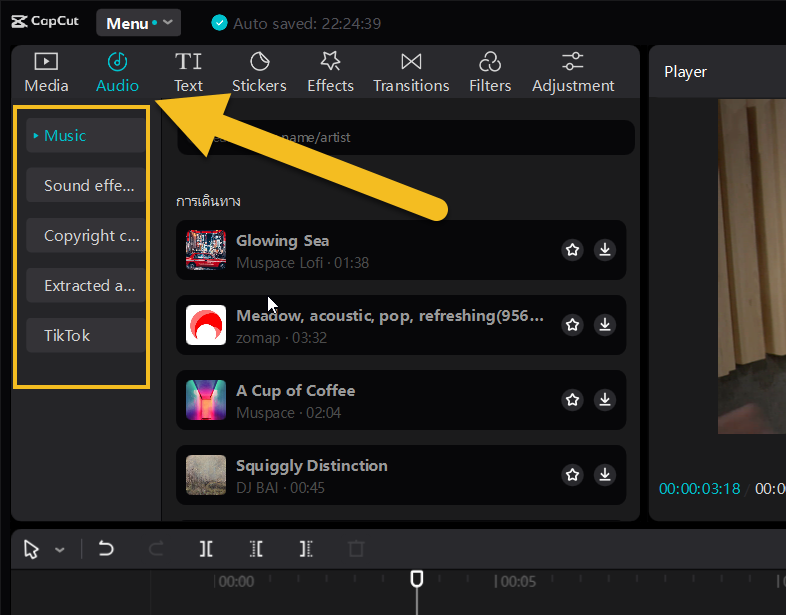Download the Glowing Sea track

(x=605, y=250)
